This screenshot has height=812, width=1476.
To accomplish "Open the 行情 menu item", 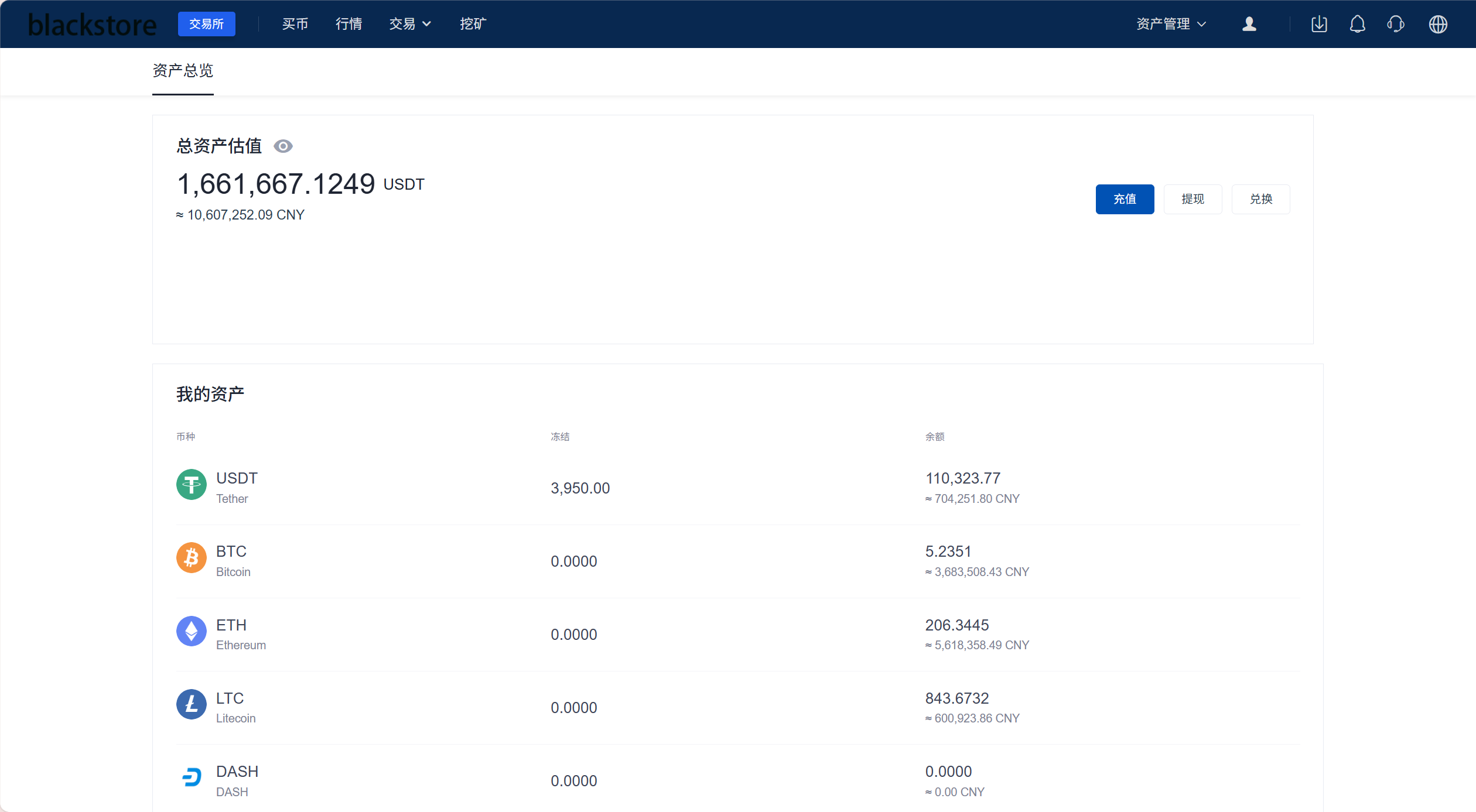I will coord(348,24).
